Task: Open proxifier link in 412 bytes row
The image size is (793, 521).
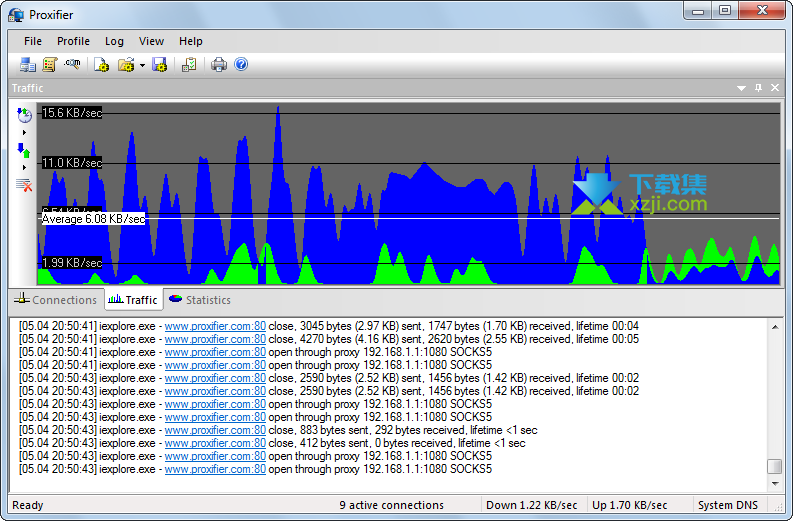Action: (x=215, y=443)
